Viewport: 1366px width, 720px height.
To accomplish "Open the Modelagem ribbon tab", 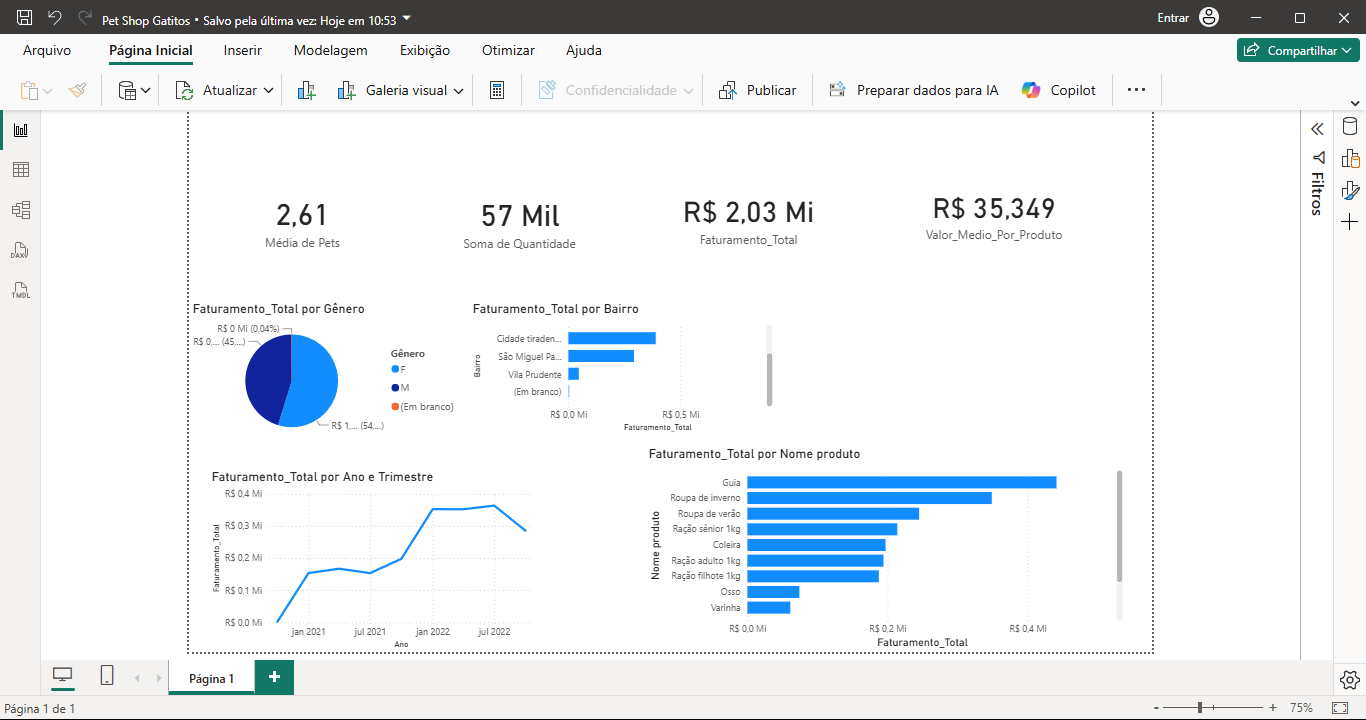I will (330, 50).
